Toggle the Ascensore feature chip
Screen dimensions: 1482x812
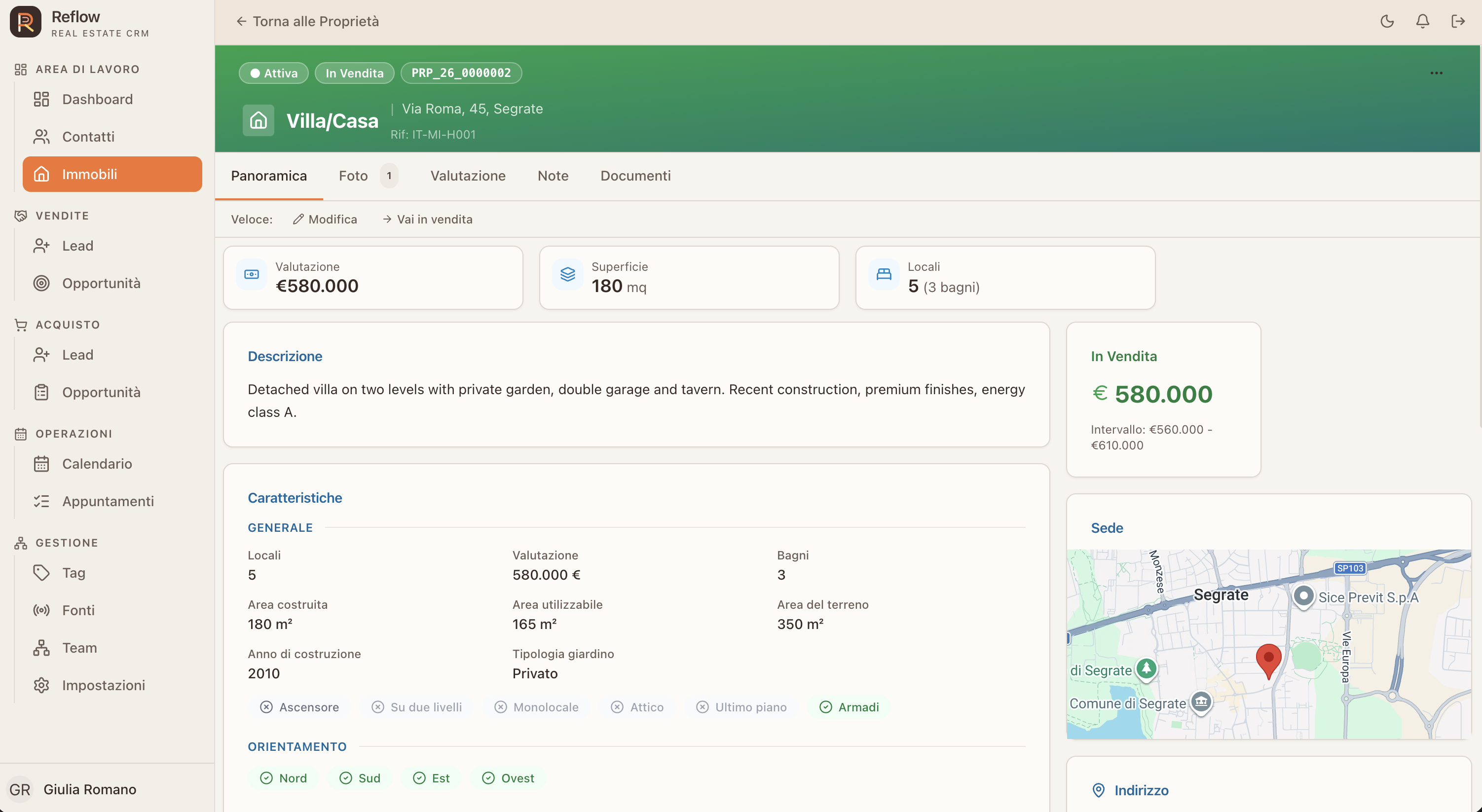pyautogui.click(x=299, y=707)
